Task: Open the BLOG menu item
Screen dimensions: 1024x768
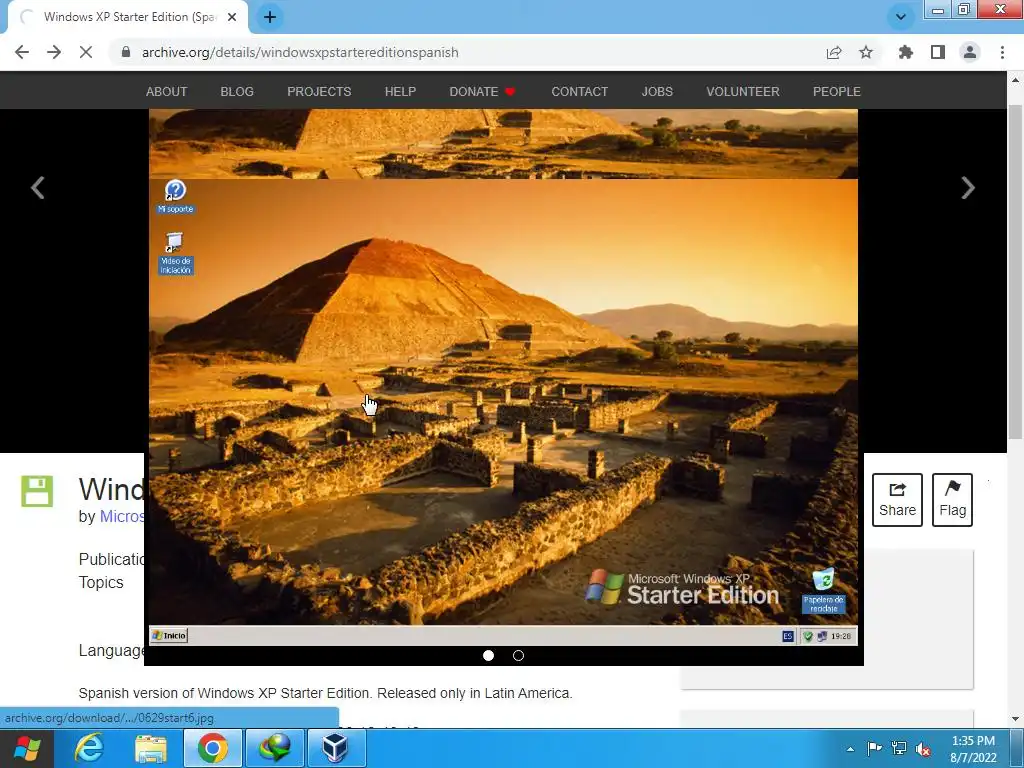Action: [237, 91]
